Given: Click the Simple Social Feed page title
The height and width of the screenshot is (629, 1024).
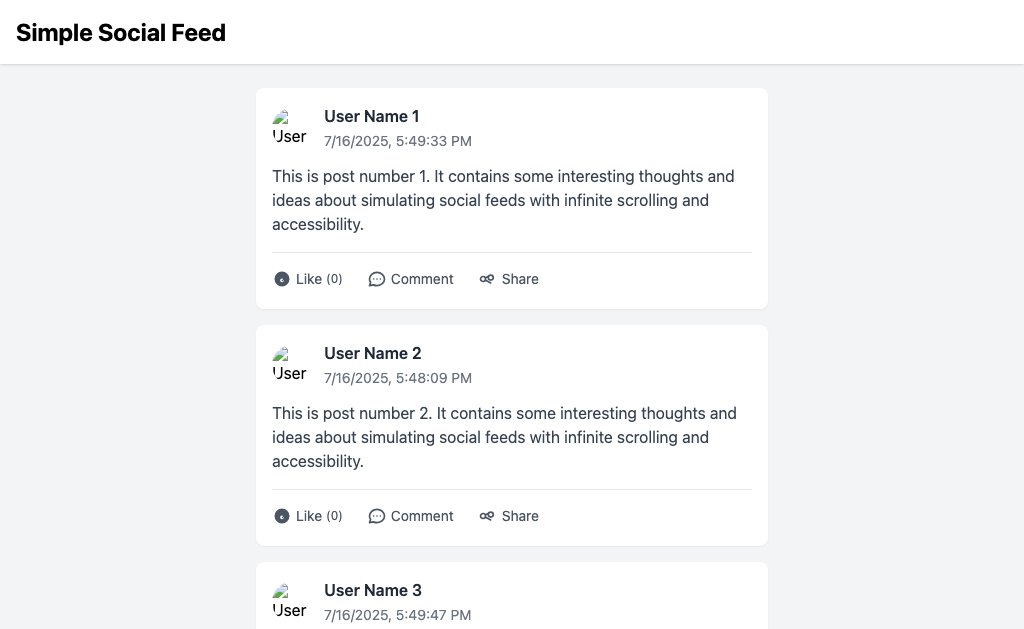Looking at the screenshot, I should pyautogui.click(x=121, y=33).
